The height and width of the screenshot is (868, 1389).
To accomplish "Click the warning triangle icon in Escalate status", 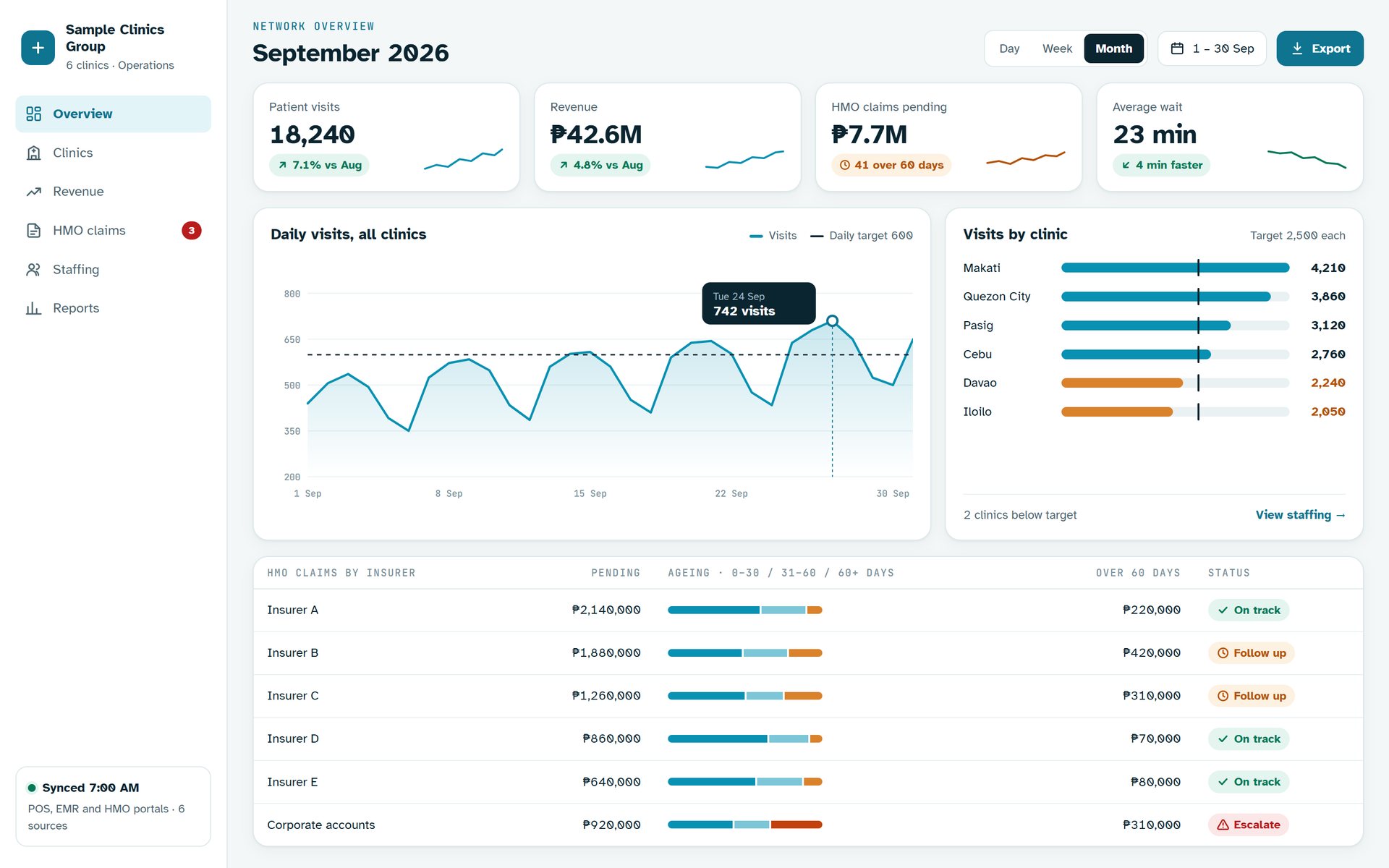I will pos(1223,825).
